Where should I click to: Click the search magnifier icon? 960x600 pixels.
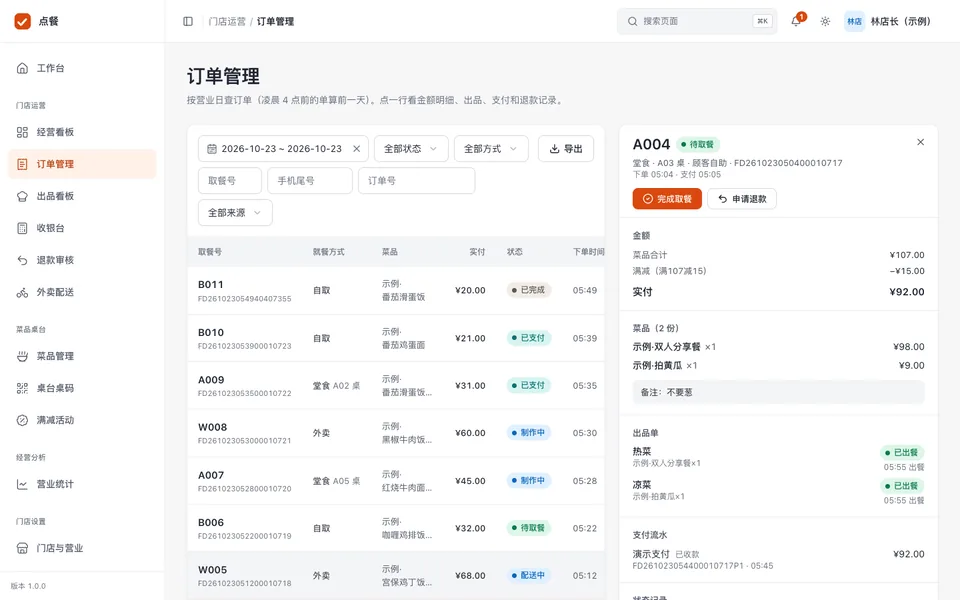coord(632,21)
